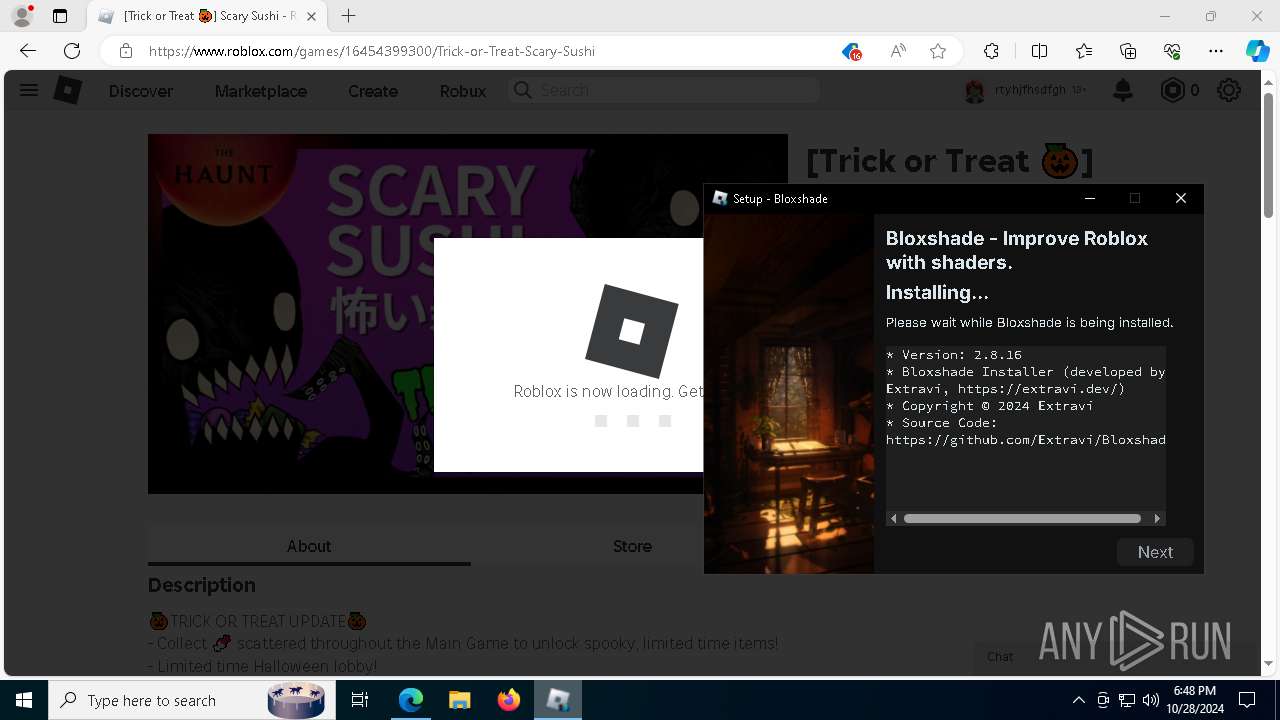Open the Read aloud icon
This screenshot has width=1280, height=720.
point(898,51)
